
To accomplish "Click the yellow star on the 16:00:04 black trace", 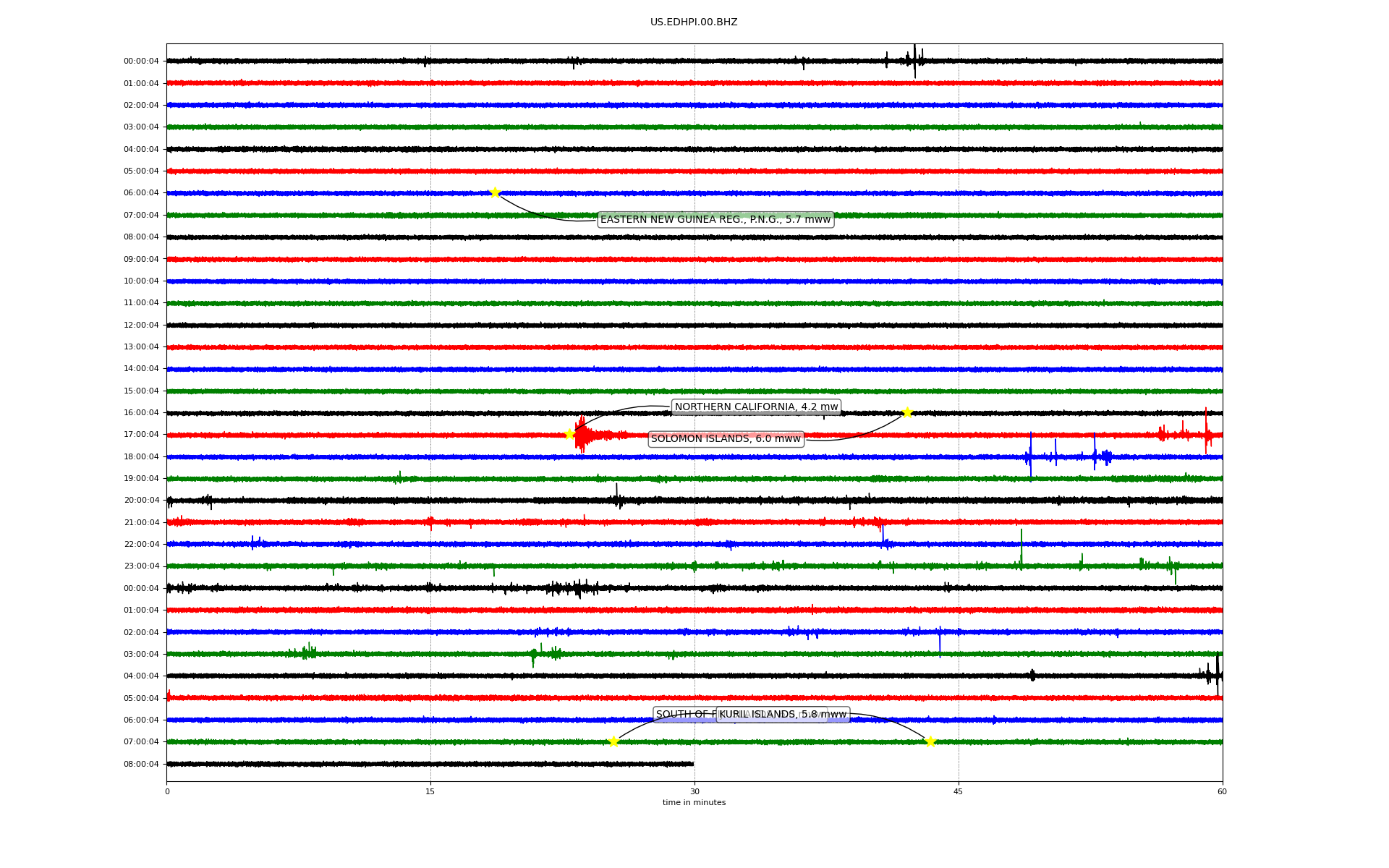I will coord(907,412).
